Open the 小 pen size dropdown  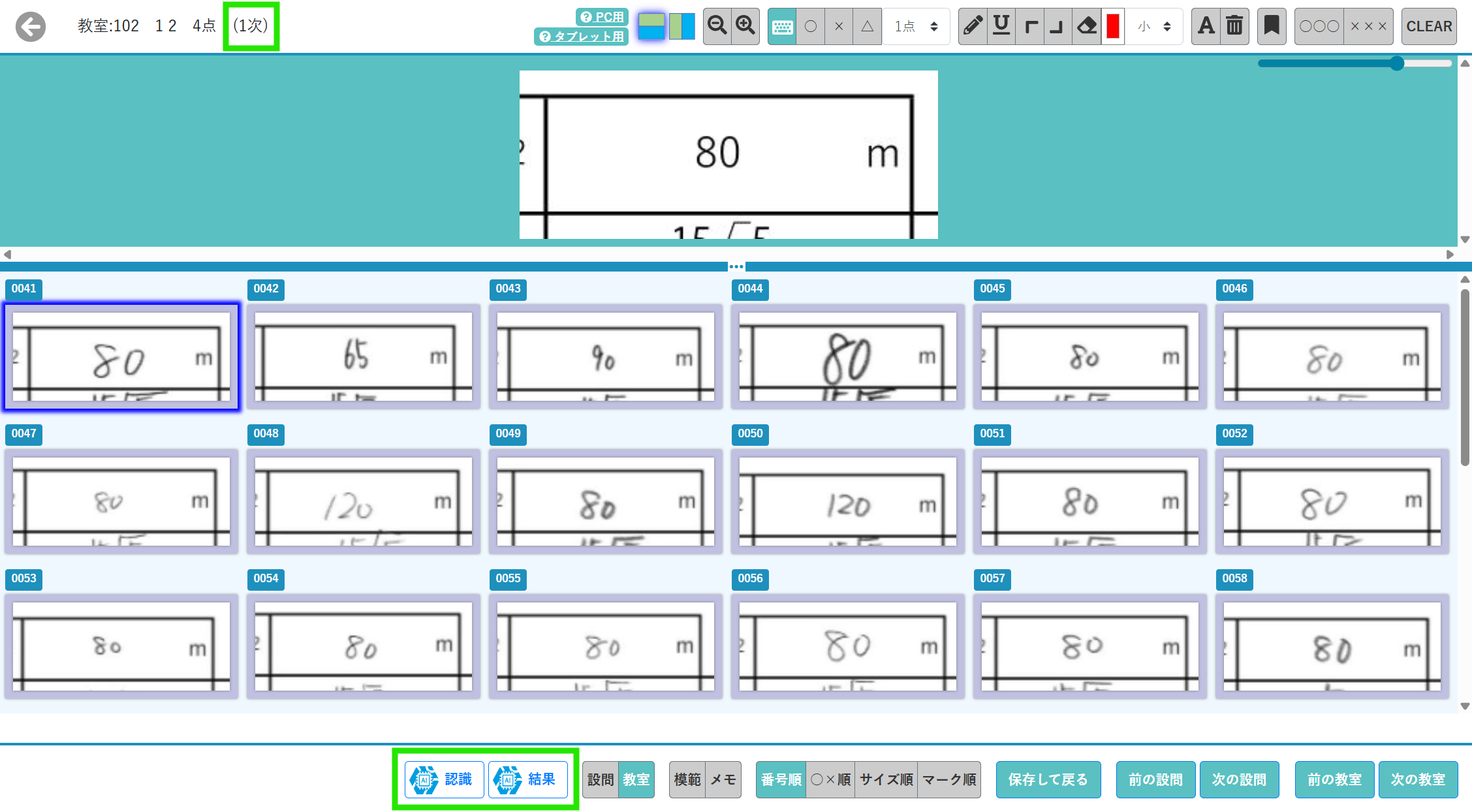pyautogui.click(x=1154, y=27)
